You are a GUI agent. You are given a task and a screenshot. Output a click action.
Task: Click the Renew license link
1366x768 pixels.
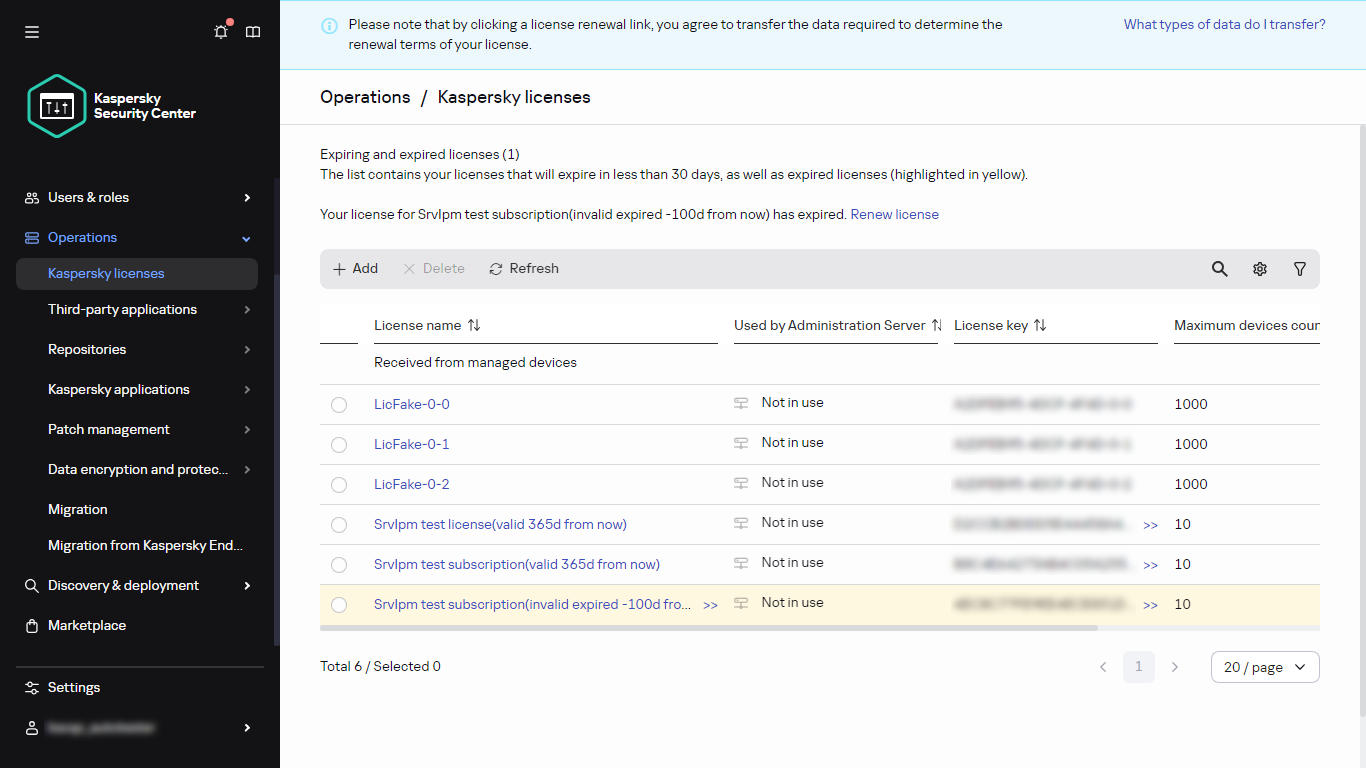894,214
